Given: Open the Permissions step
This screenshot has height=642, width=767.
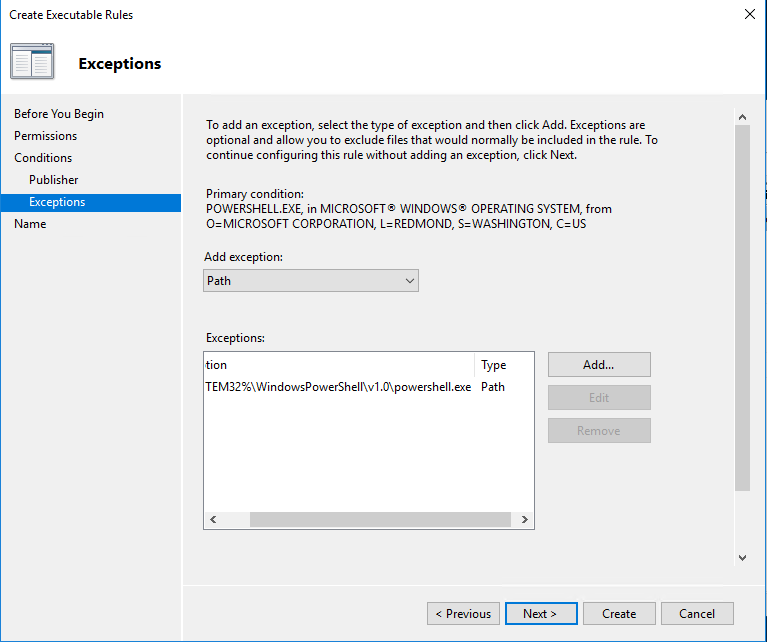Looking at the screenshot, I should pyautogui.click(x=45, y=136).
